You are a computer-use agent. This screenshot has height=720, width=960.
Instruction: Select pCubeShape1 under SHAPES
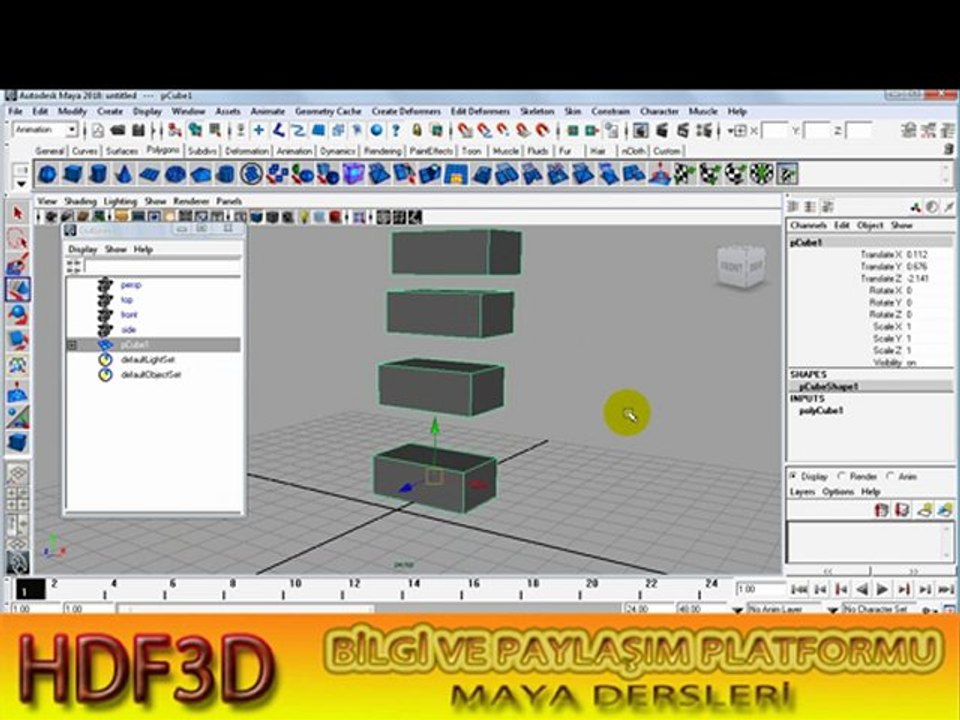829,386
